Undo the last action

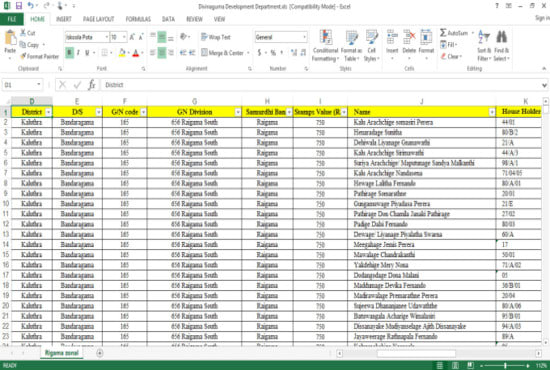pos(31,6)
